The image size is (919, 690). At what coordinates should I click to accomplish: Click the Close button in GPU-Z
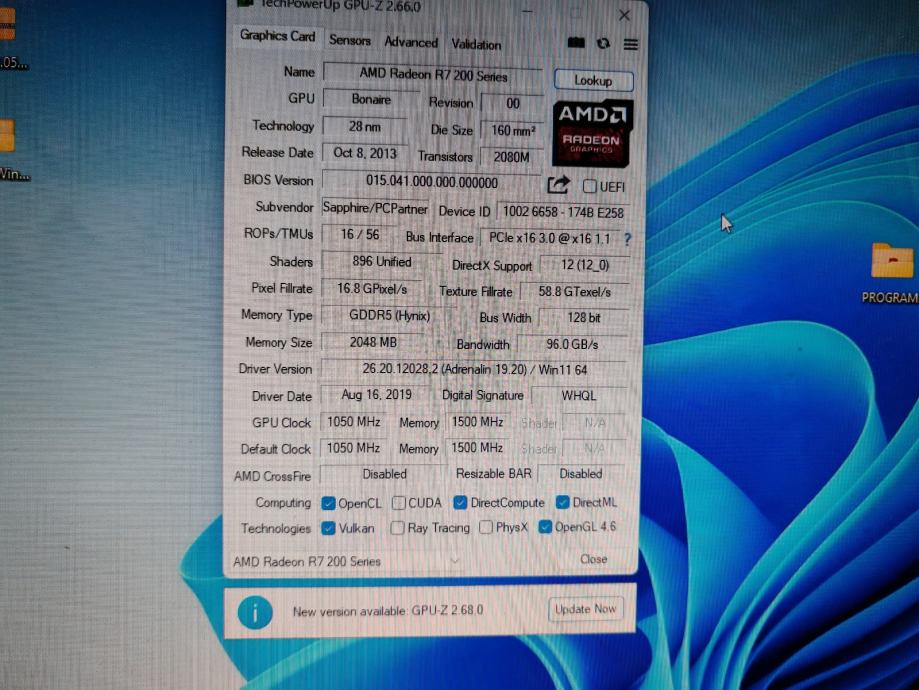tap(593, 559)
